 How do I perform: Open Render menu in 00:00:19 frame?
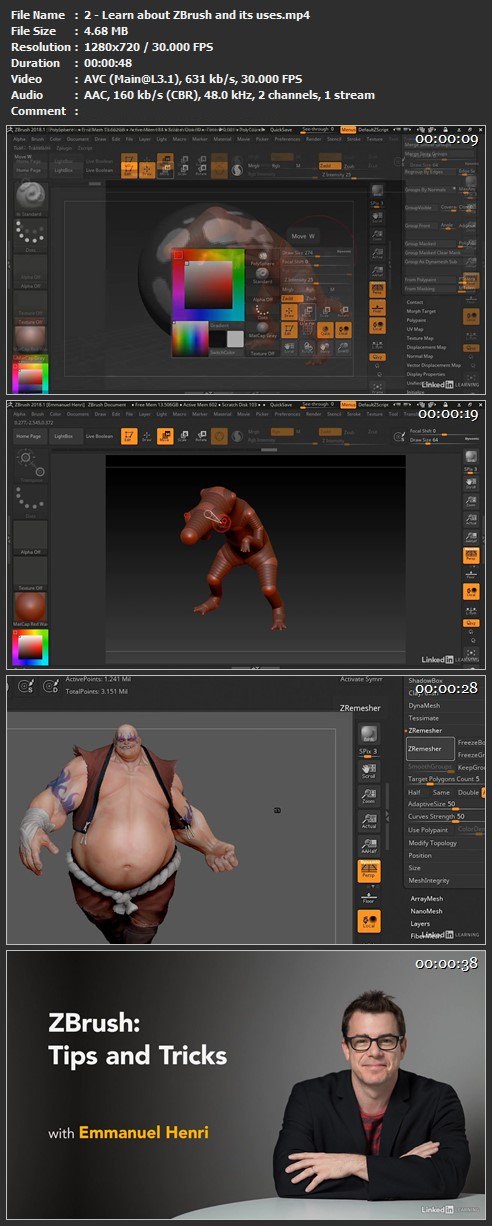coord(313,414)
